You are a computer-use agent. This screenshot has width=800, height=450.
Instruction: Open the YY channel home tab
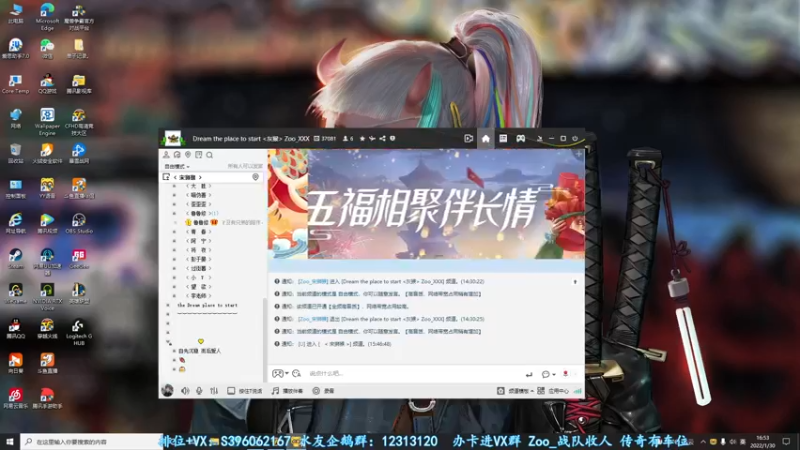click(x=485, y=138)
